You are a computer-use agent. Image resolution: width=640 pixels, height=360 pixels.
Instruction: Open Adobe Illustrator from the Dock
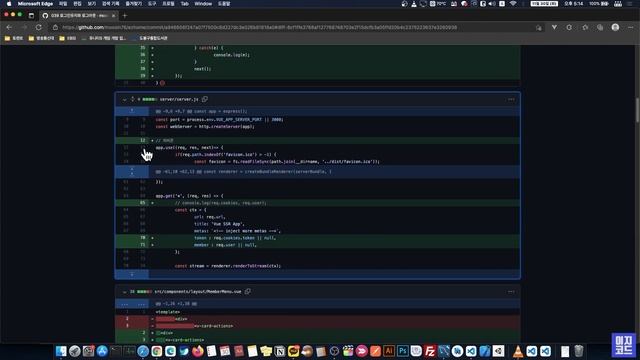click(389, 351)
